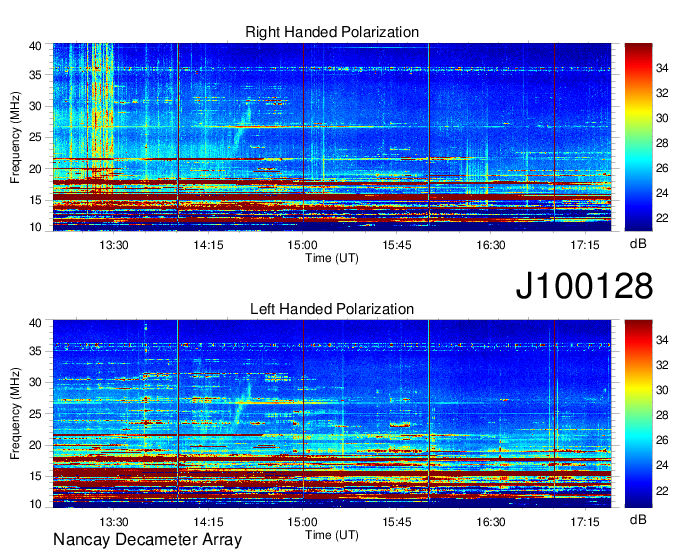The width and height of the screenshot is (680, 552).
Task: Click the 28 dB tick on upper colorbar
Action: click(662, 143)
